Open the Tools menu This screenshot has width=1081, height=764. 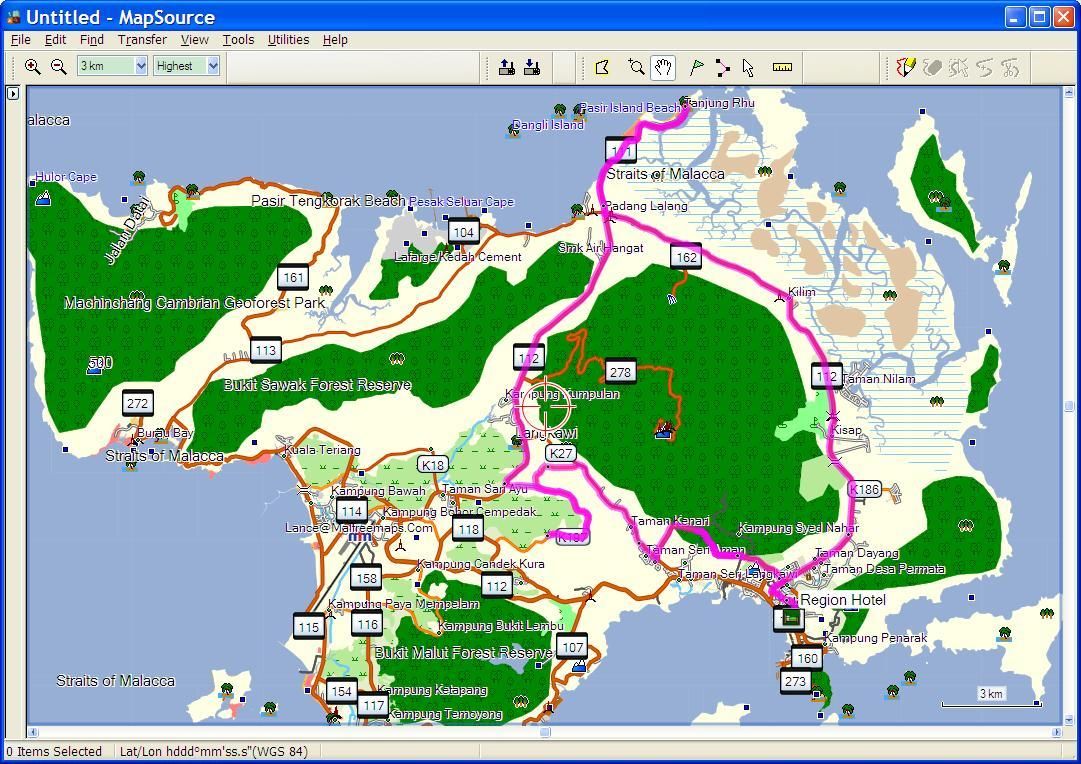(238, 39)
